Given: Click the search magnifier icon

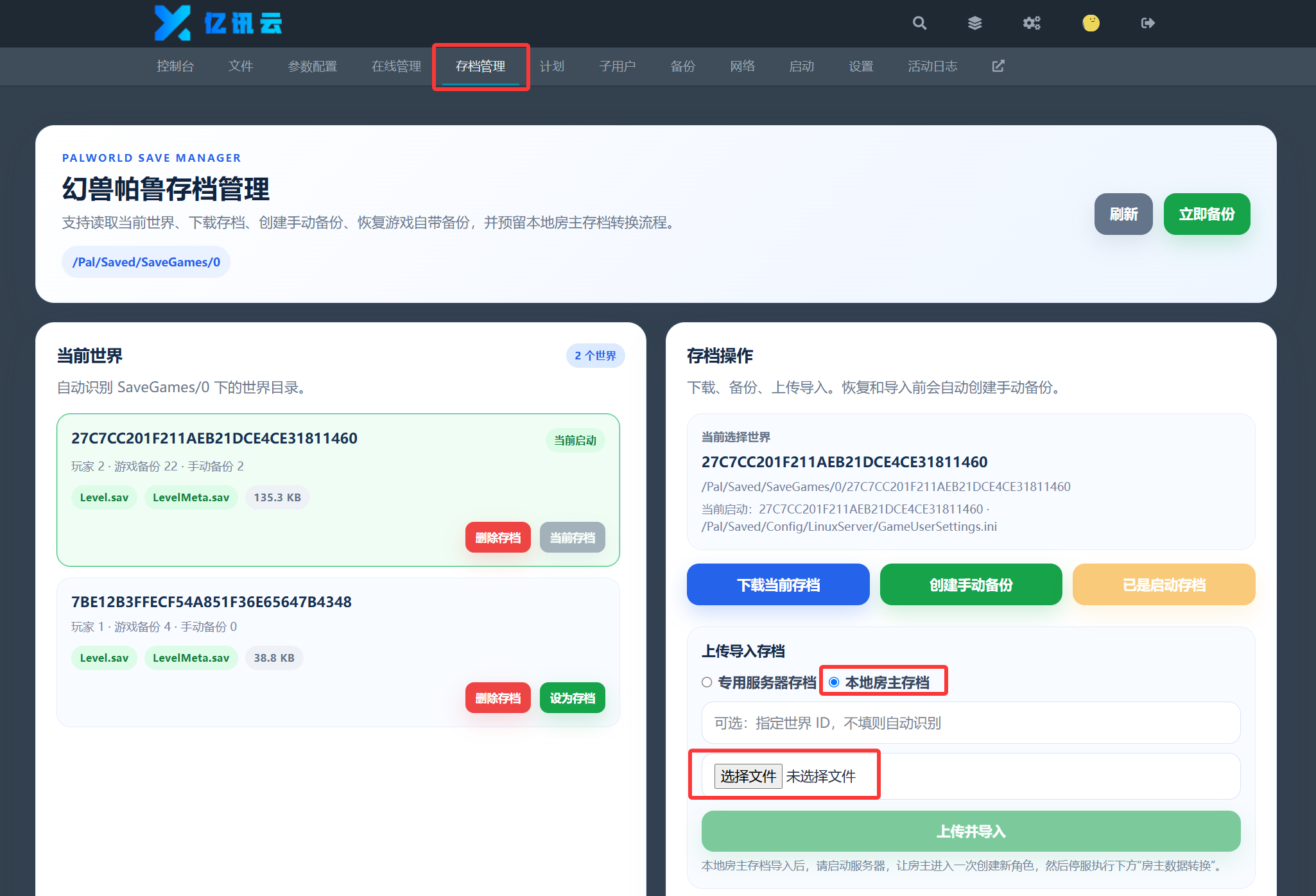Looking at the screenshot, I should click(919, 23).
